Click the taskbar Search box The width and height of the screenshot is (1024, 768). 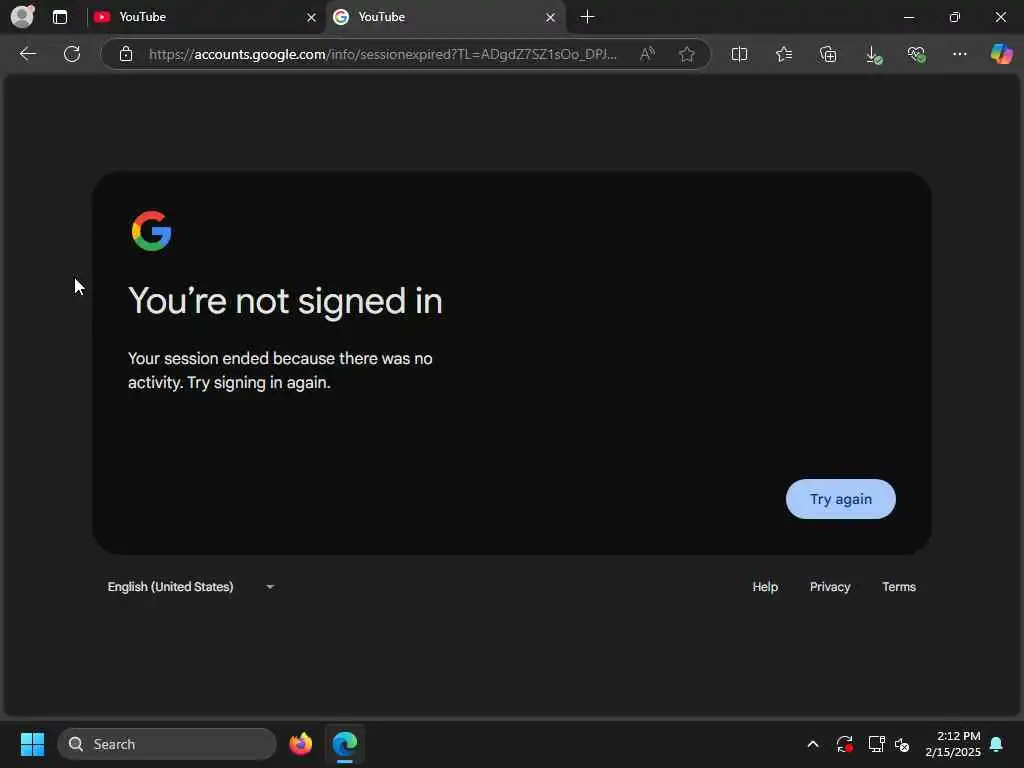pyautogui.click(x=167, y=744)
